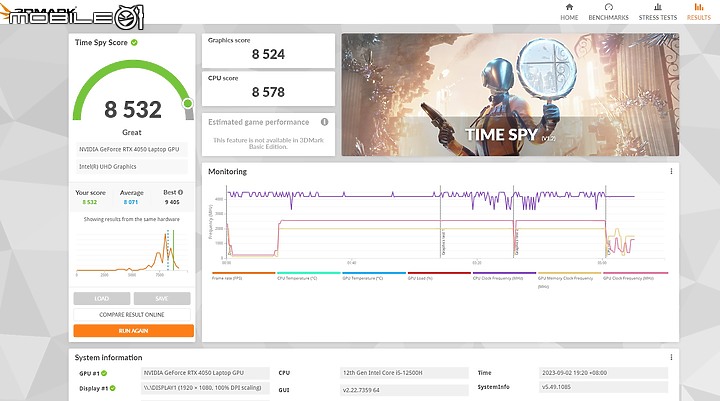Switch to the BENCHMARKS tab label
720x401 pixels.
[608, 17]
